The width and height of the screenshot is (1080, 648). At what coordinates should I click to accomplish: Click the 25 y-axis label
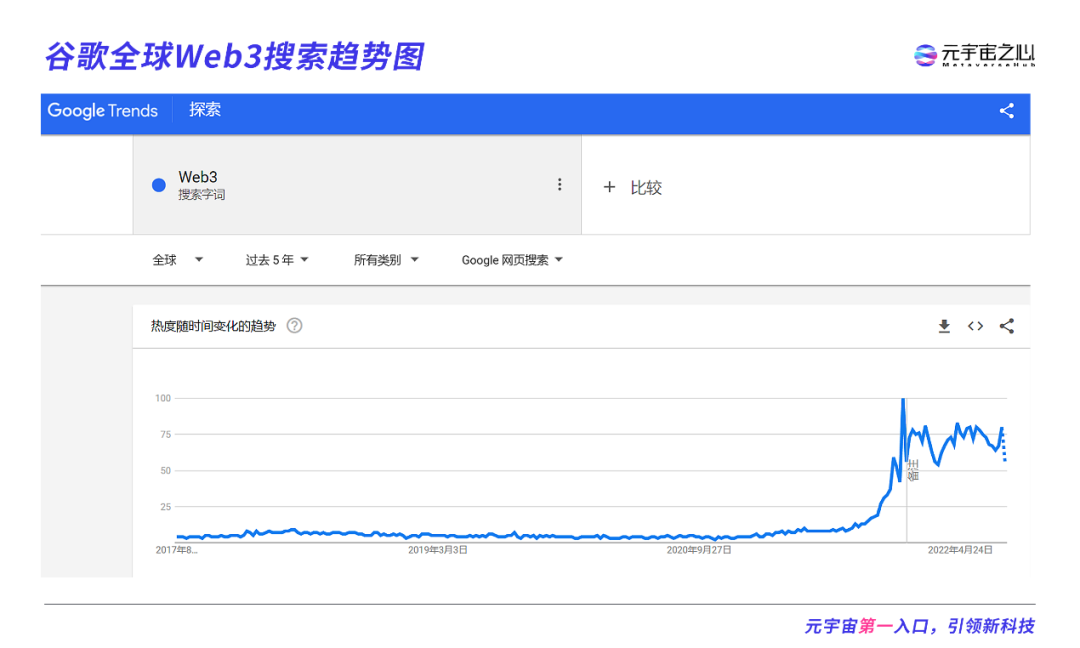[x=165, y=506]
